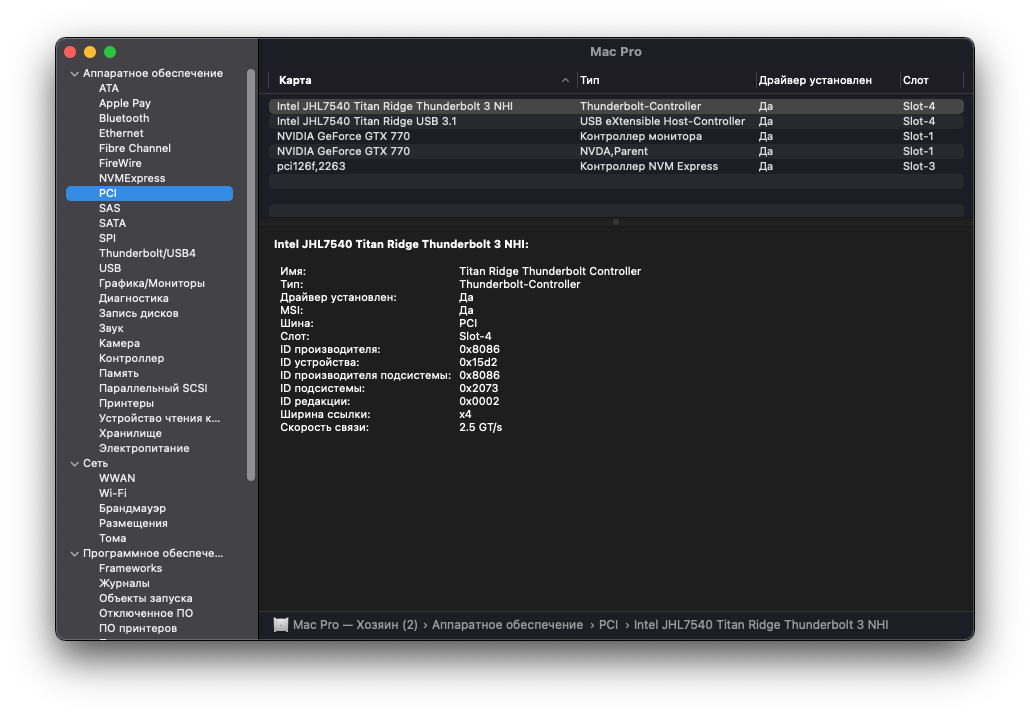
Task: Select the highlighted PCI item
Action: coord(149,193)
